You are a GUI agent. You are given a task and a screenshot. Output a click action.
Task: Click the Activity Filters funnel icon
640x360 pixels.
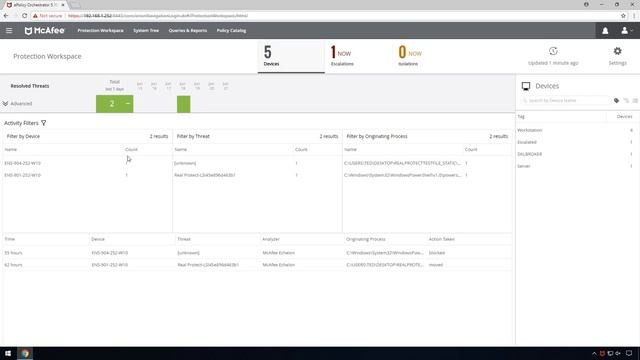pyautogui.click(x=44, y=123)
